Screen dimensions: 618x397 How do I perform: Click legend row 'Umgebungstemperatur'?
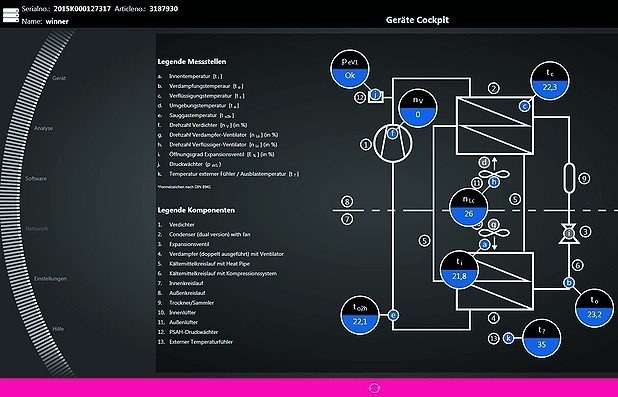[x=198, y=106]
